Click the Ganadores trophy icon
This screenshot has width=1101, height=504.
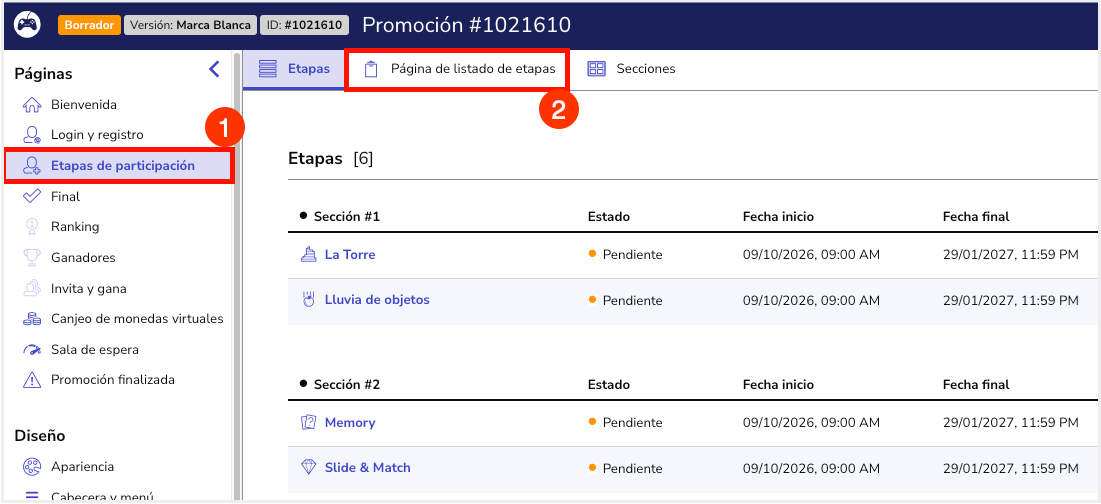click(32, 258)
